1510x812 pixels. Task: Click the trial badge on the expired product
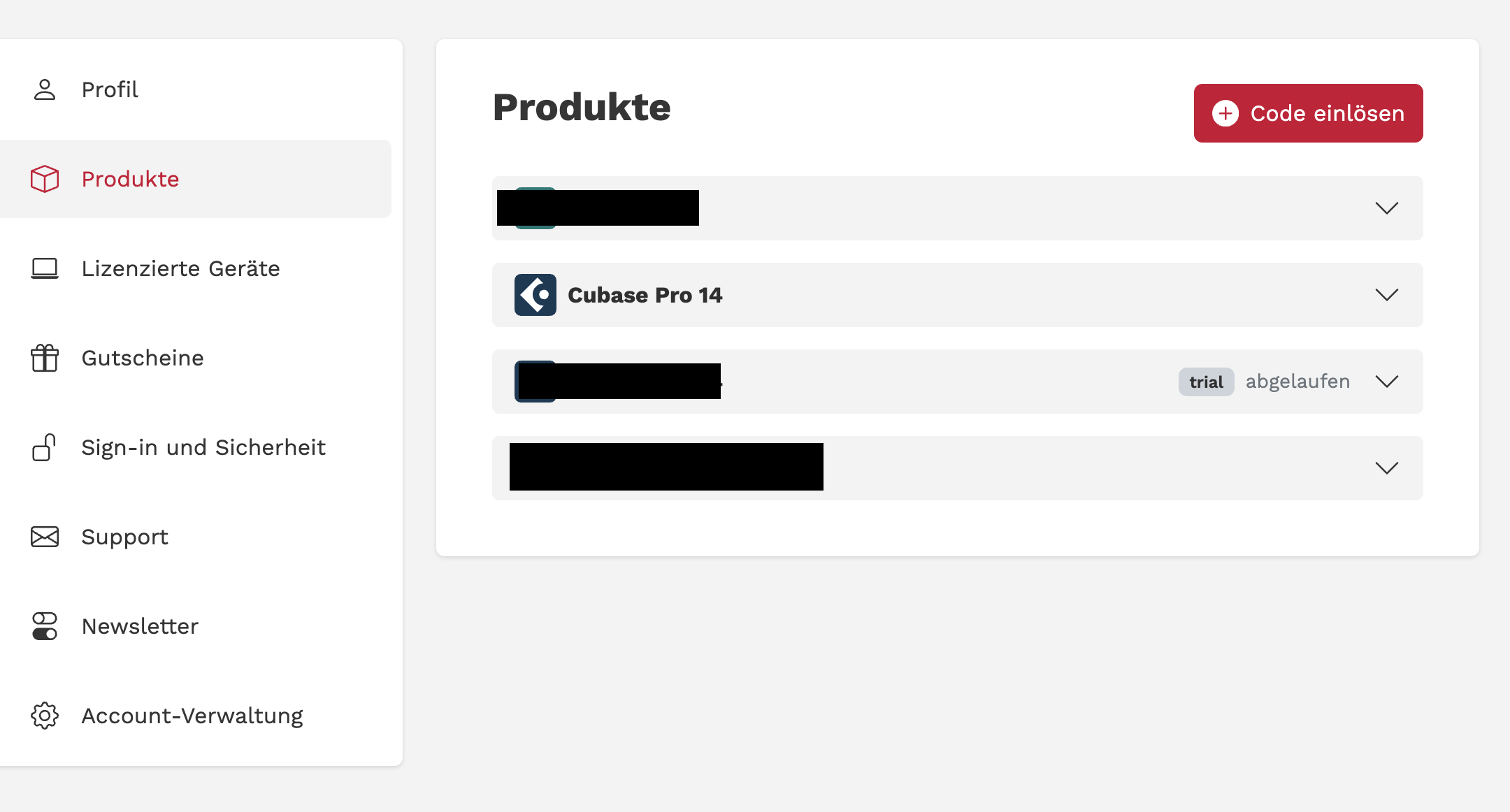[x=1205, y=382]
